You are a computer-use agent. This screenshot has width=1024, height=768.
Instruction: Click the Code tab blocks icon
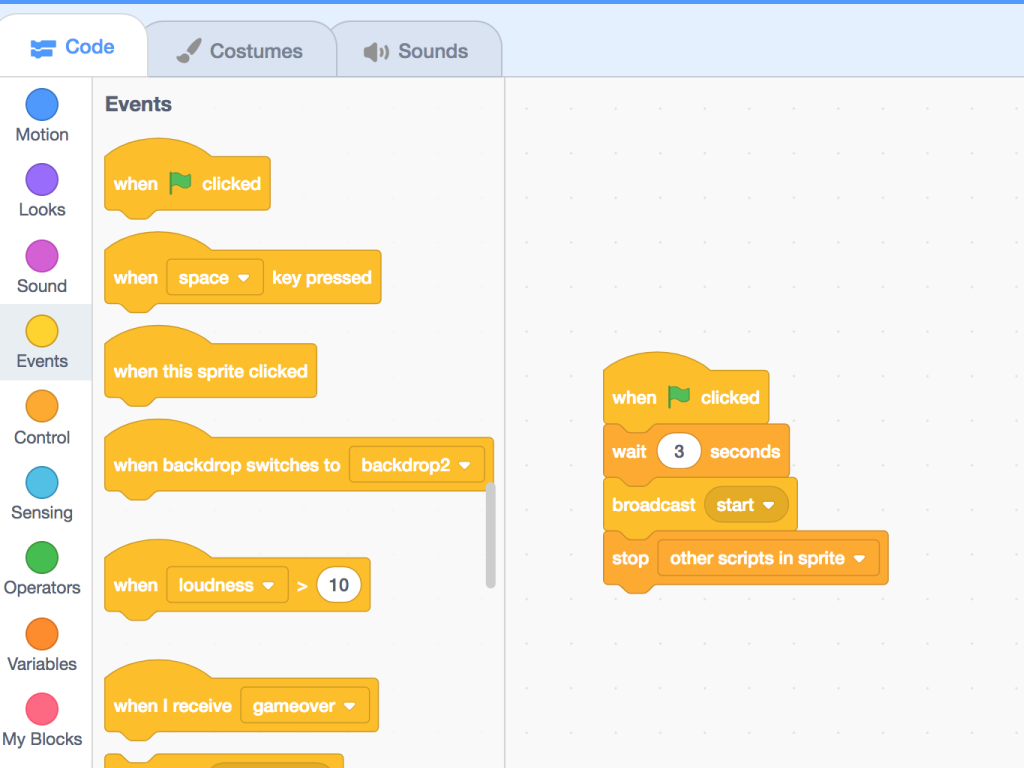(x=43, y=48)
